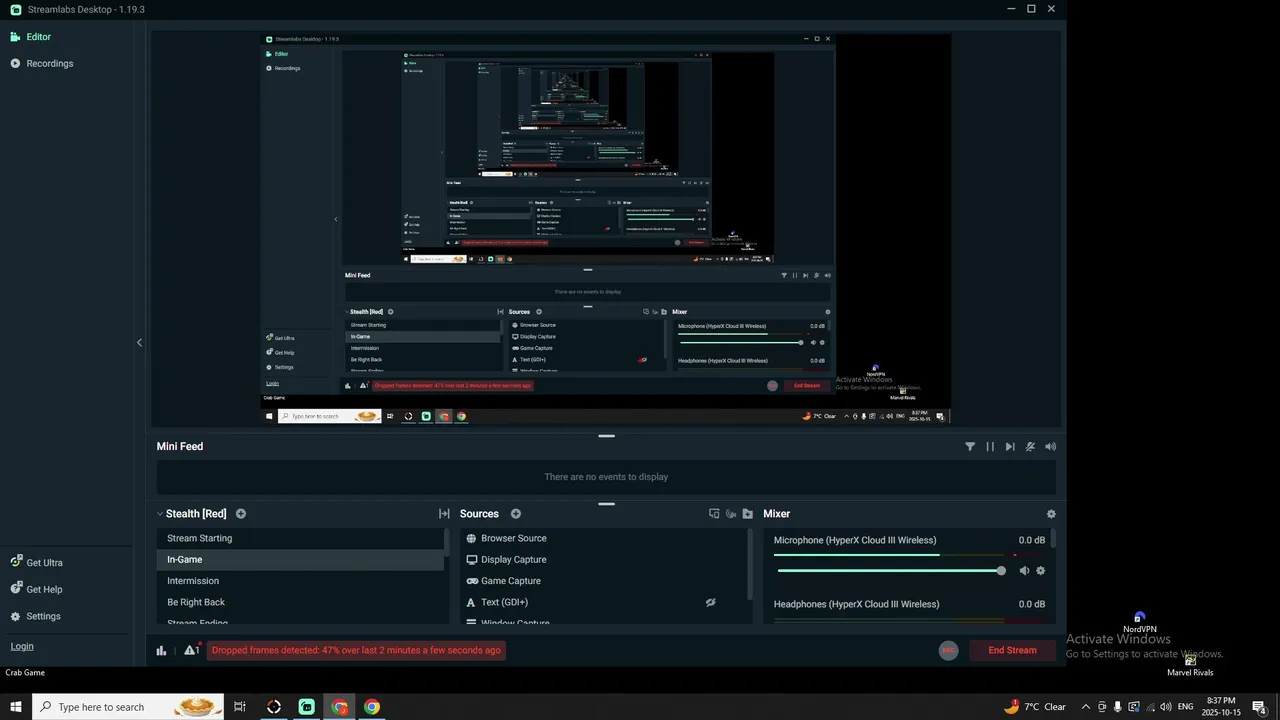Select the Stream Starting scene

300,538
